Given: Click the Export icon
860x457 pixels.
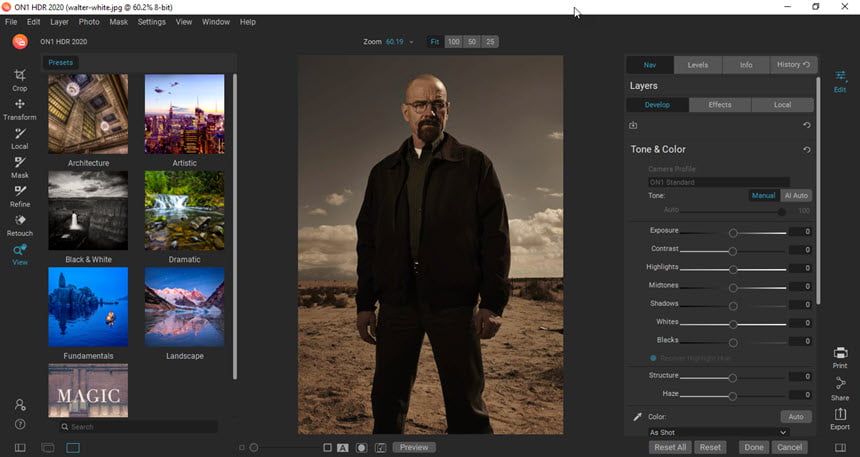Looking at the screenshot, I should click(x=840, y=419).
